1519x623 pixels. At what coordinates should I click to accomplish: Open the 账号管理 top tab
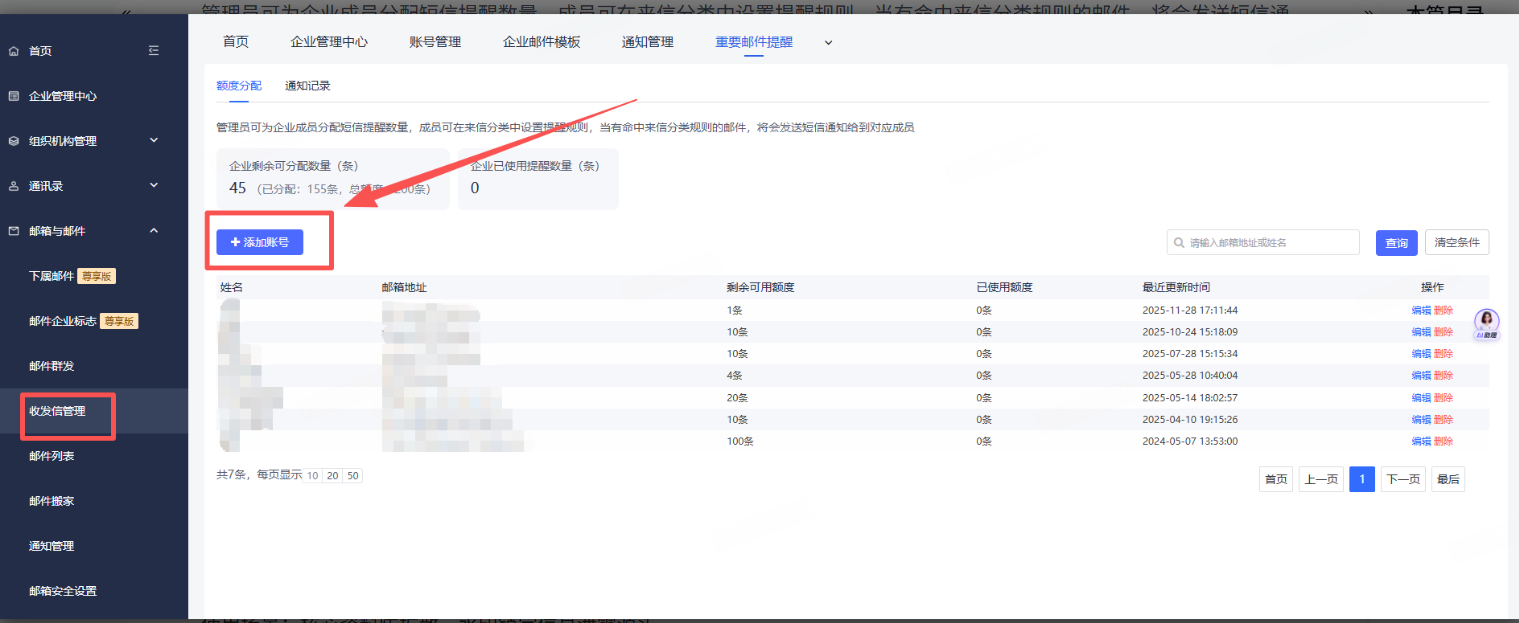click(x=435, y=42)
